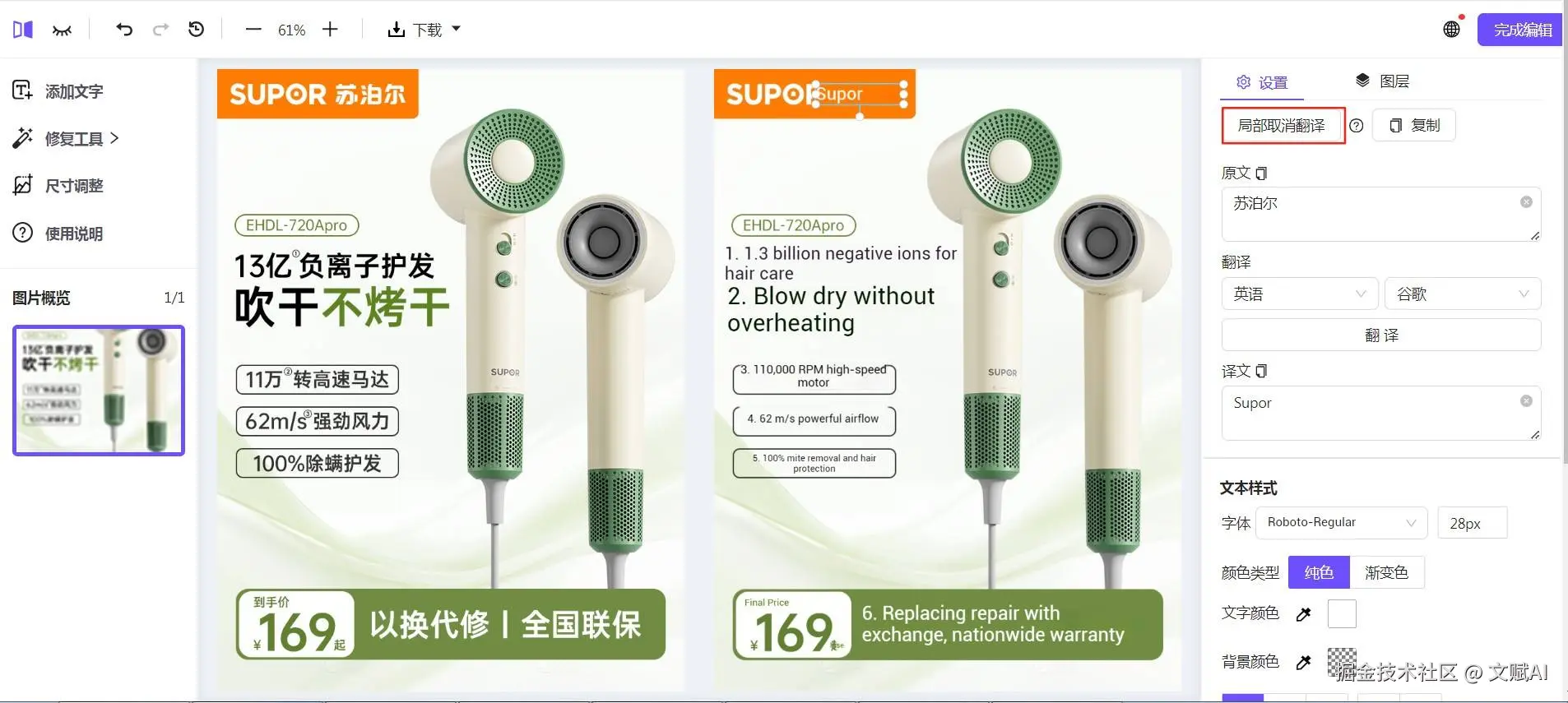Copy the 原文 source text icon
The width and height of the screenshot is (1568, 703).
[1261, 173]
